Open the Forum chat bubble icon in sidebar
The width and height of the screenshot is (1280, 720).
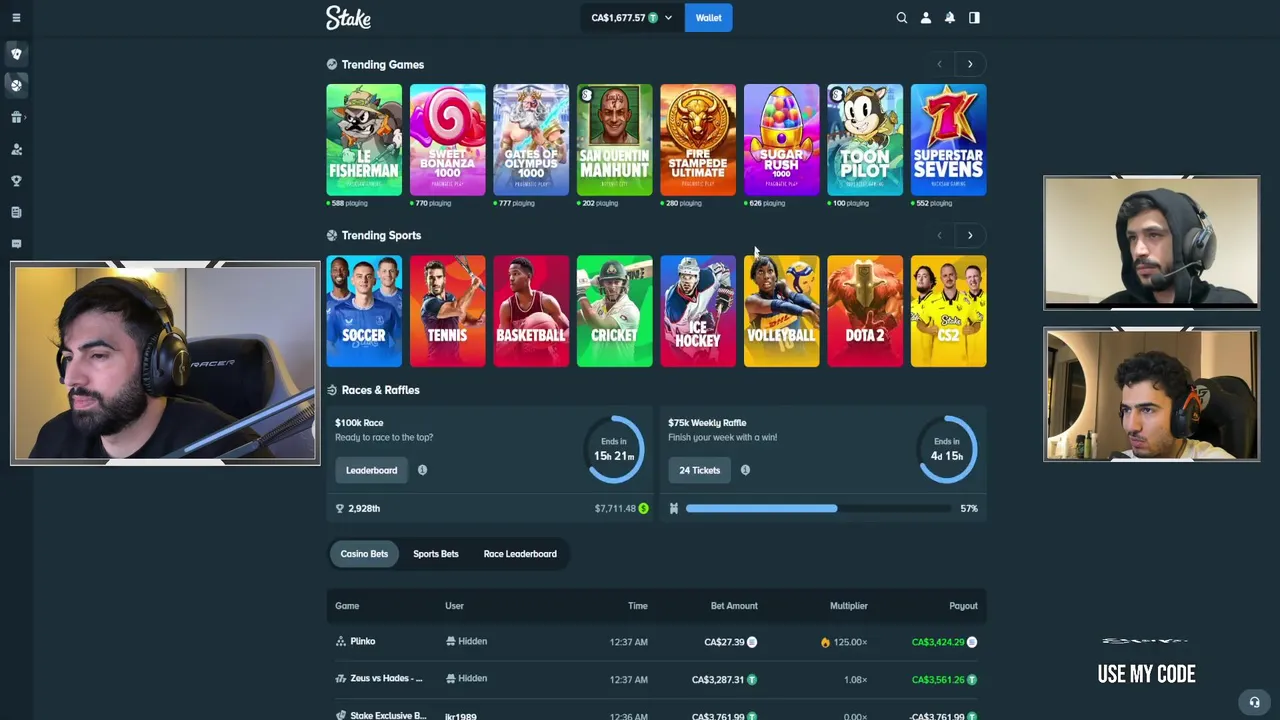click(x=16, y=244)
